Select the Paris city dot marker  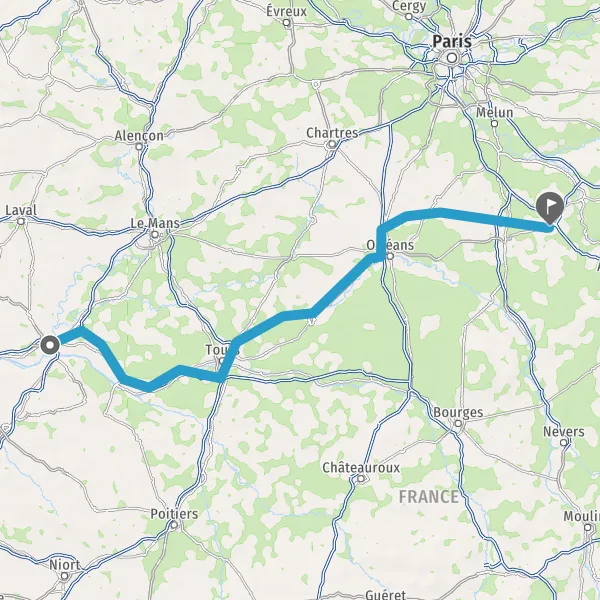coord(452,58)
